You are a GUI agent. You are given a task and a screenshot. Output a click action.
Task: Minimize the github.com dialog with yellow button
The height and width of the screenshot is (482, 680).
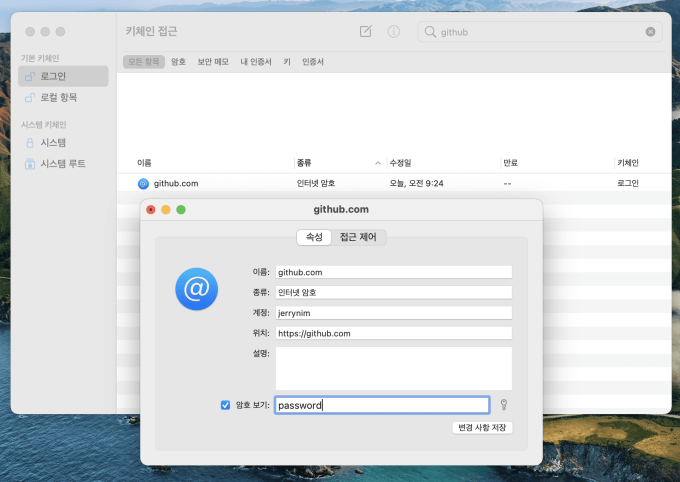coord(166,210)
